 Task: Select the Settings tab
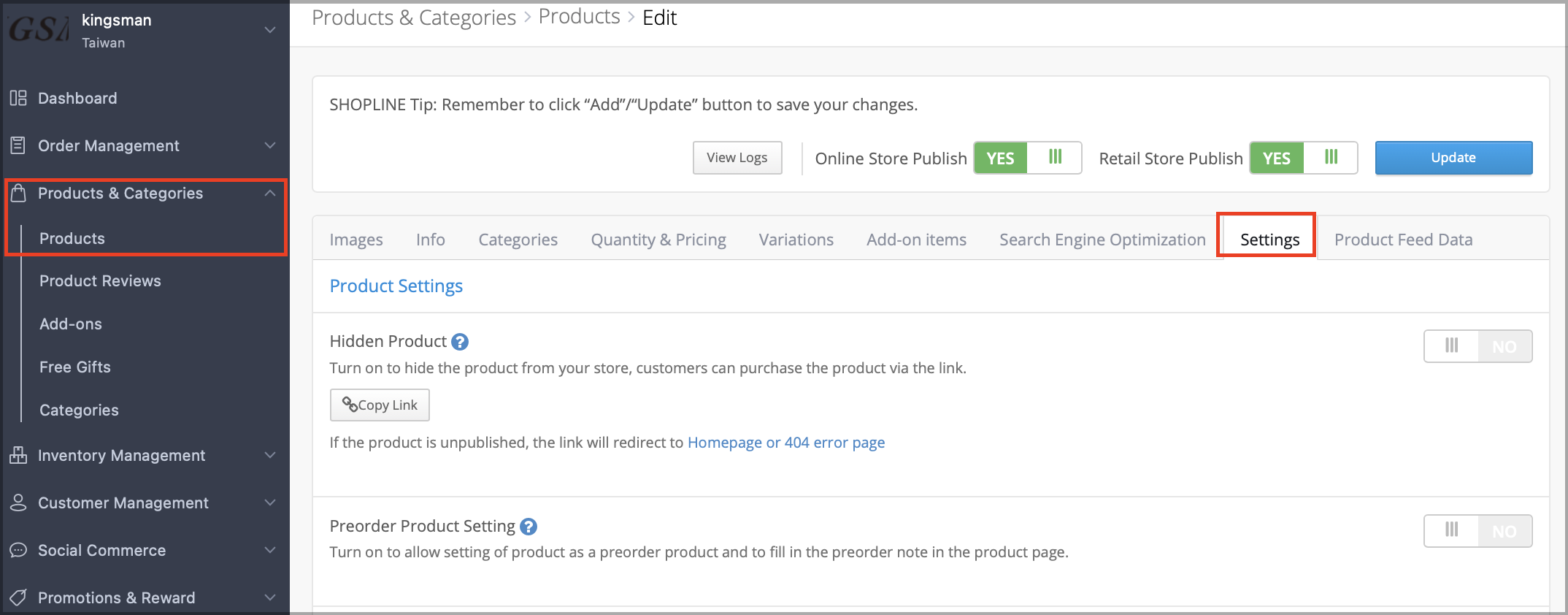(x=1270, y=240)
